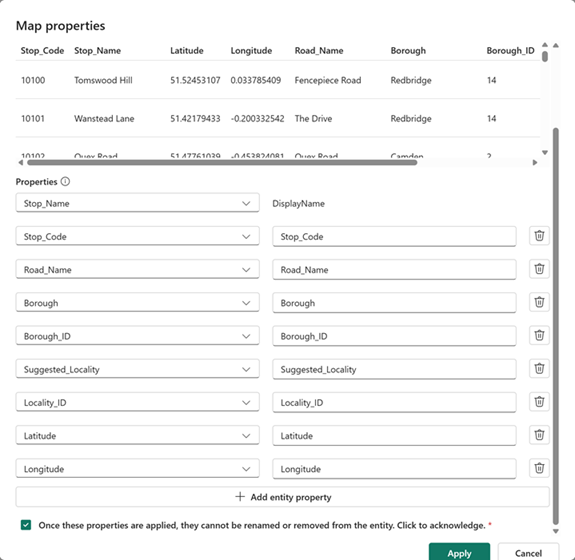Select the cell '0.033785409'
The image size is (575, 560).
pos(256,80)
